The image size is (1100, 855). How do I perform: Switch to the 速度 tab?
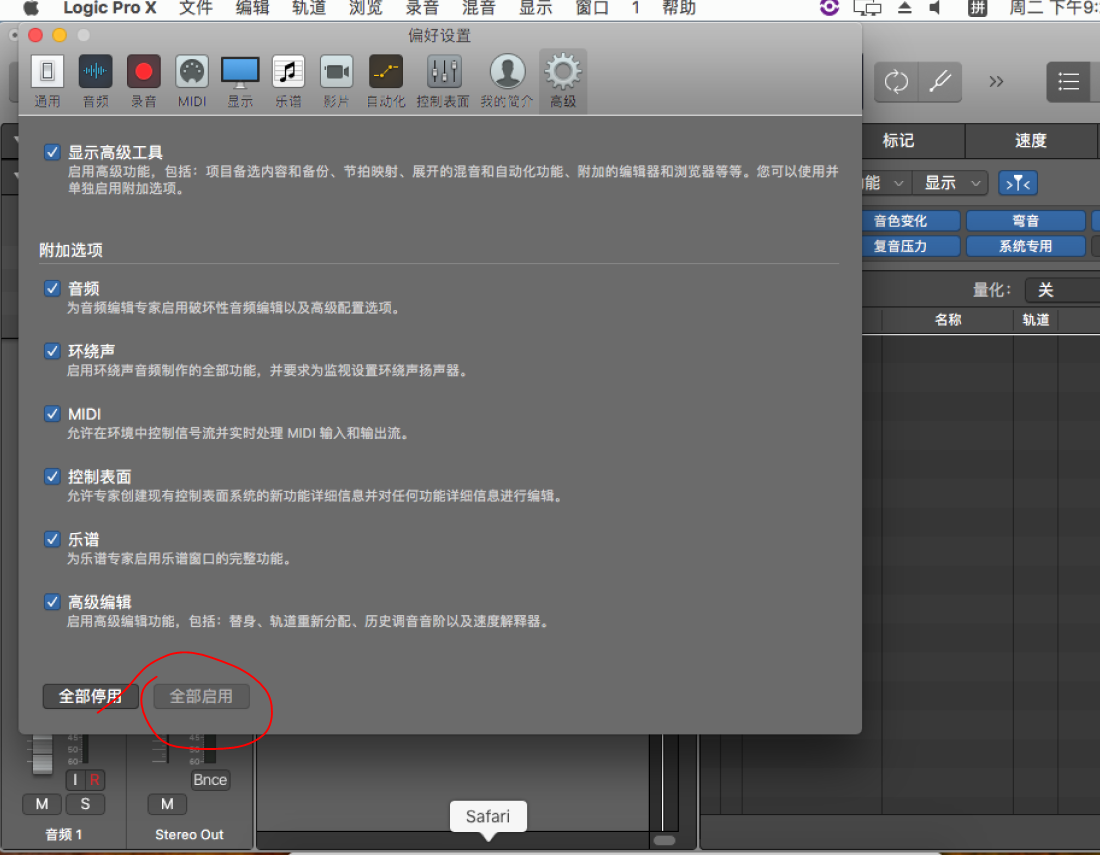[x=1030, y=141]
